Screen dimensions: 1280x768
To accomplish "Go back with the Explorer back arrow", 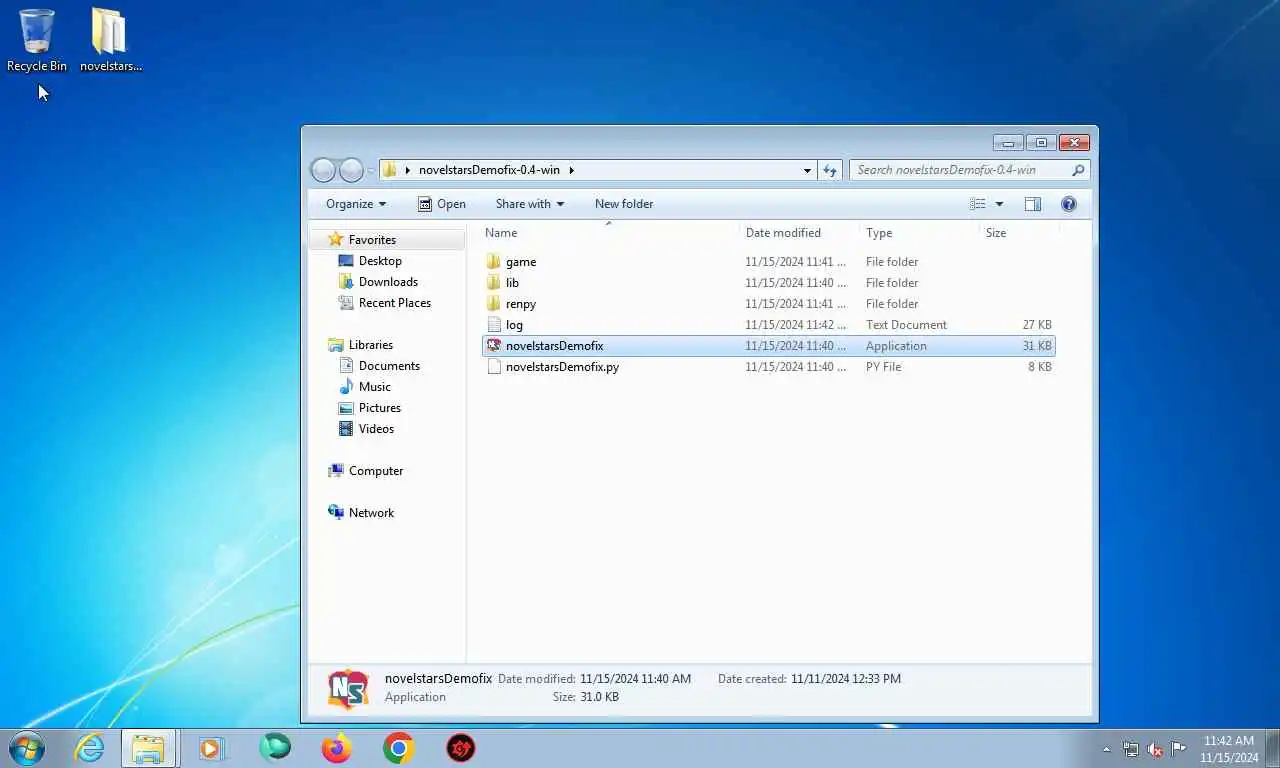I will point(323,170).
